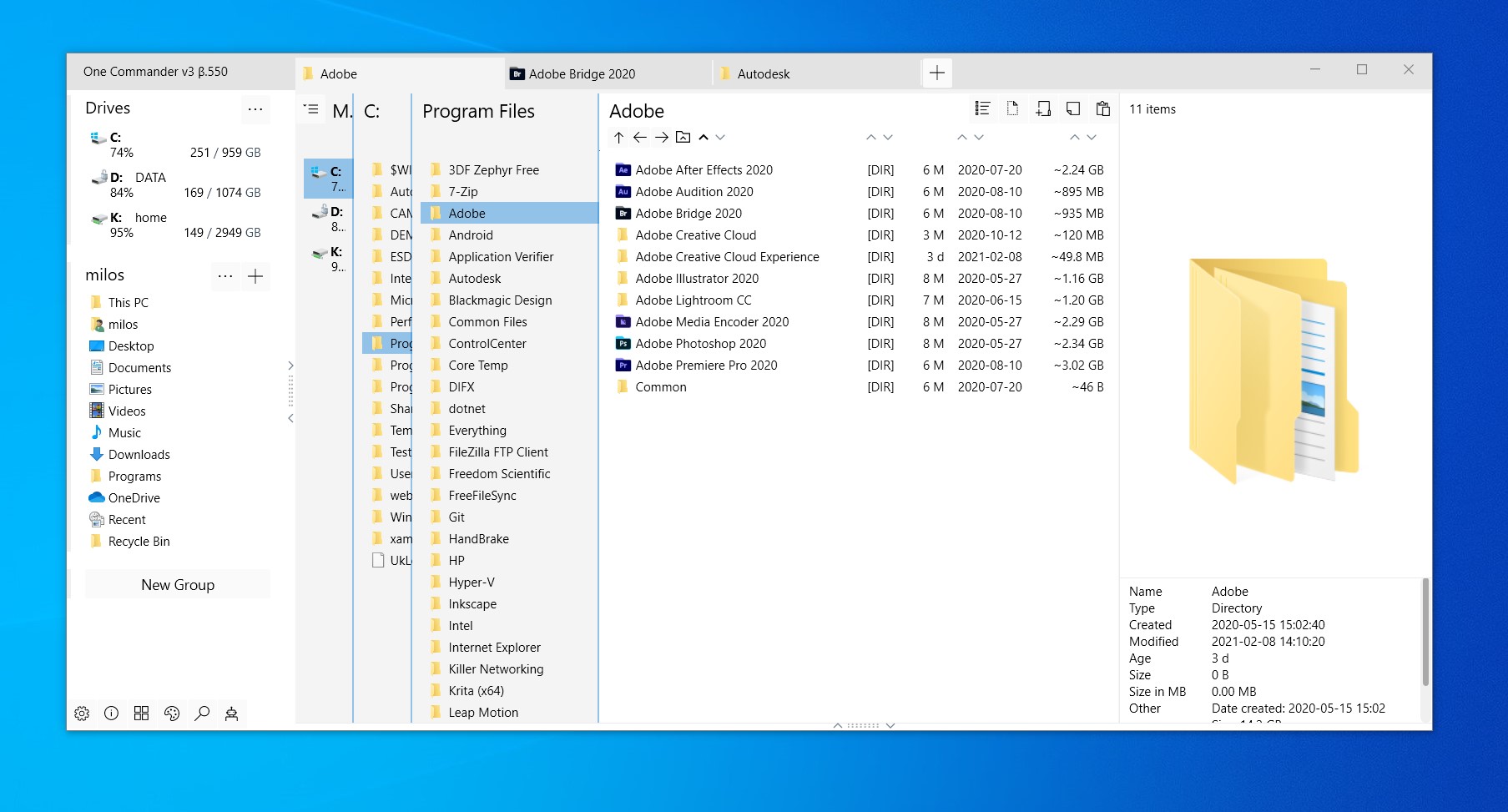The image size is (1508, 812).
Task: Open the milos group ellipsis menu
Action: (x=225, y=276)
